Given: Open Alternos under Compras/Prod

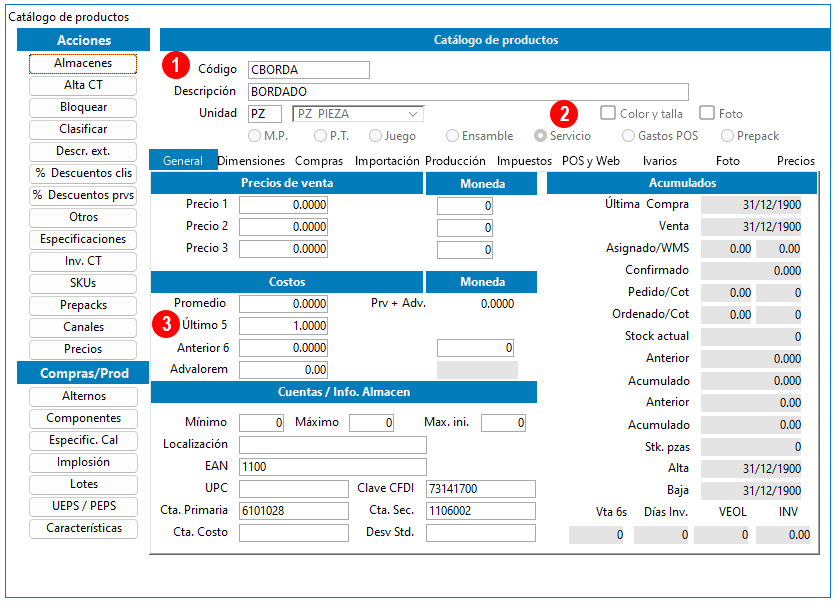Looking at the screenshot, I should (83, 396).
